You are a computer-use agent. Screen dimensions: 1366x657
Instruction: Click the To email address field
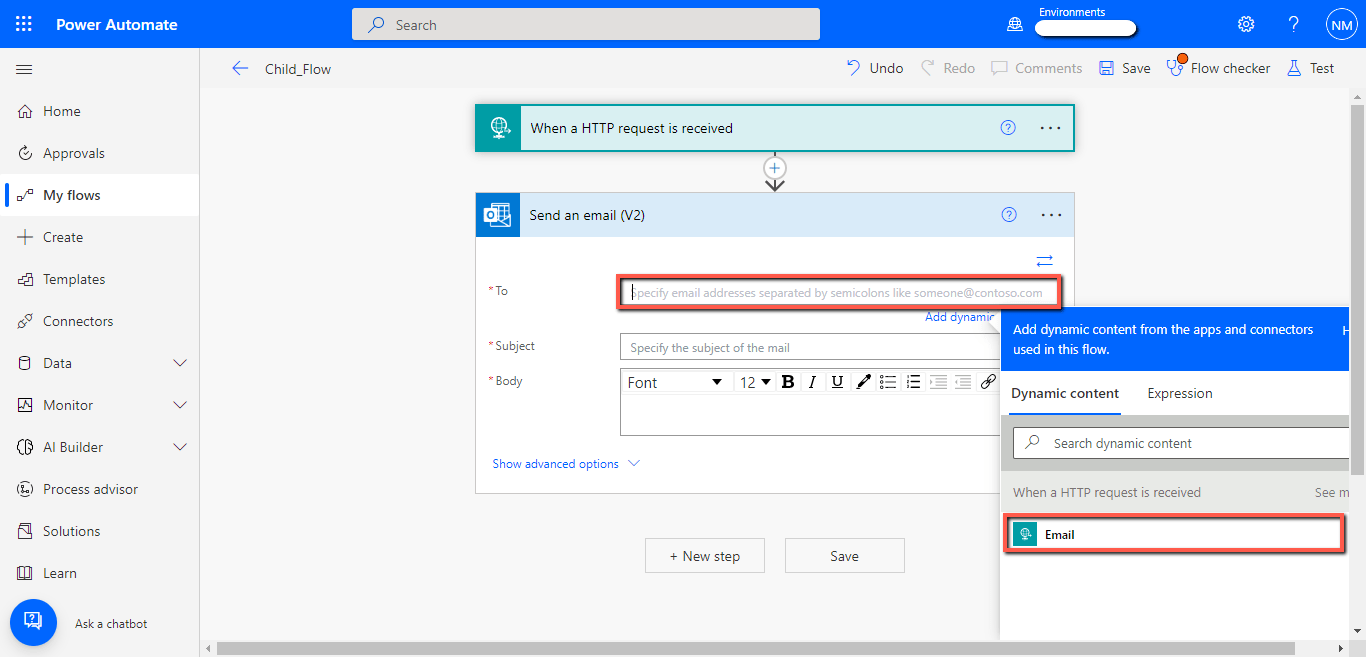point(839,293)
